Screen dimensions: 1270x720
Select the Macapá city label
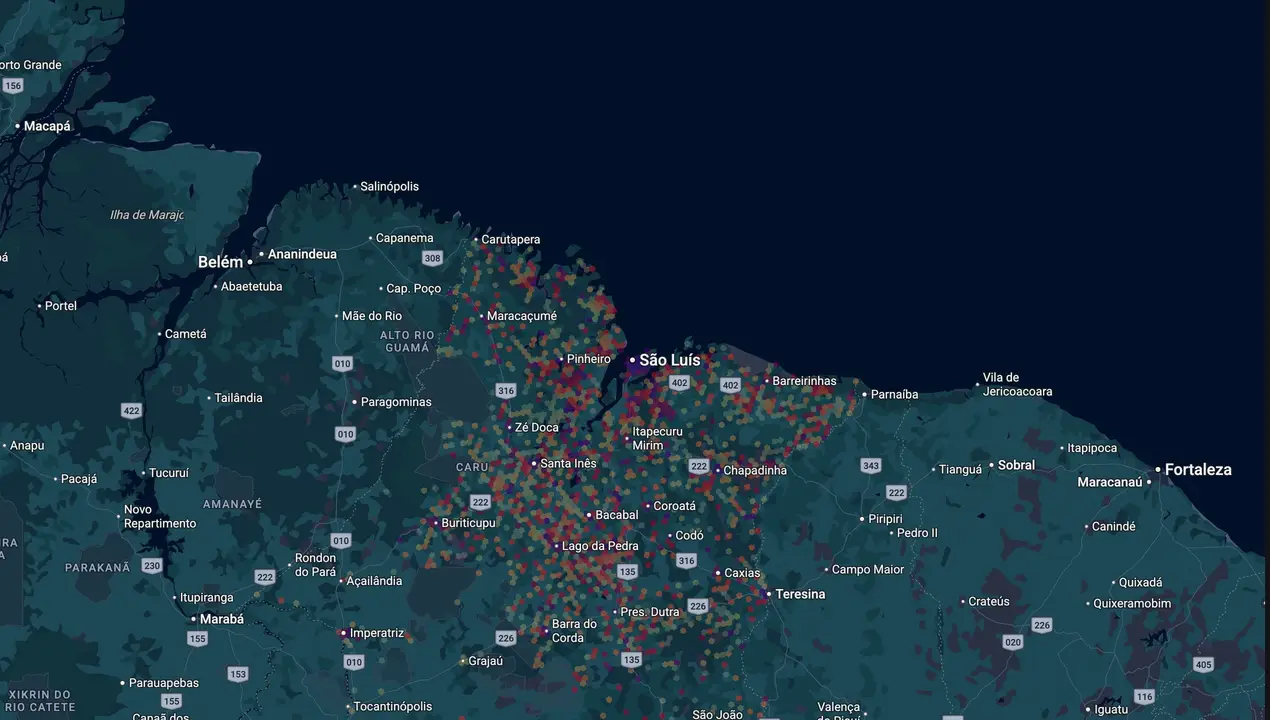[x=47, y=126]
